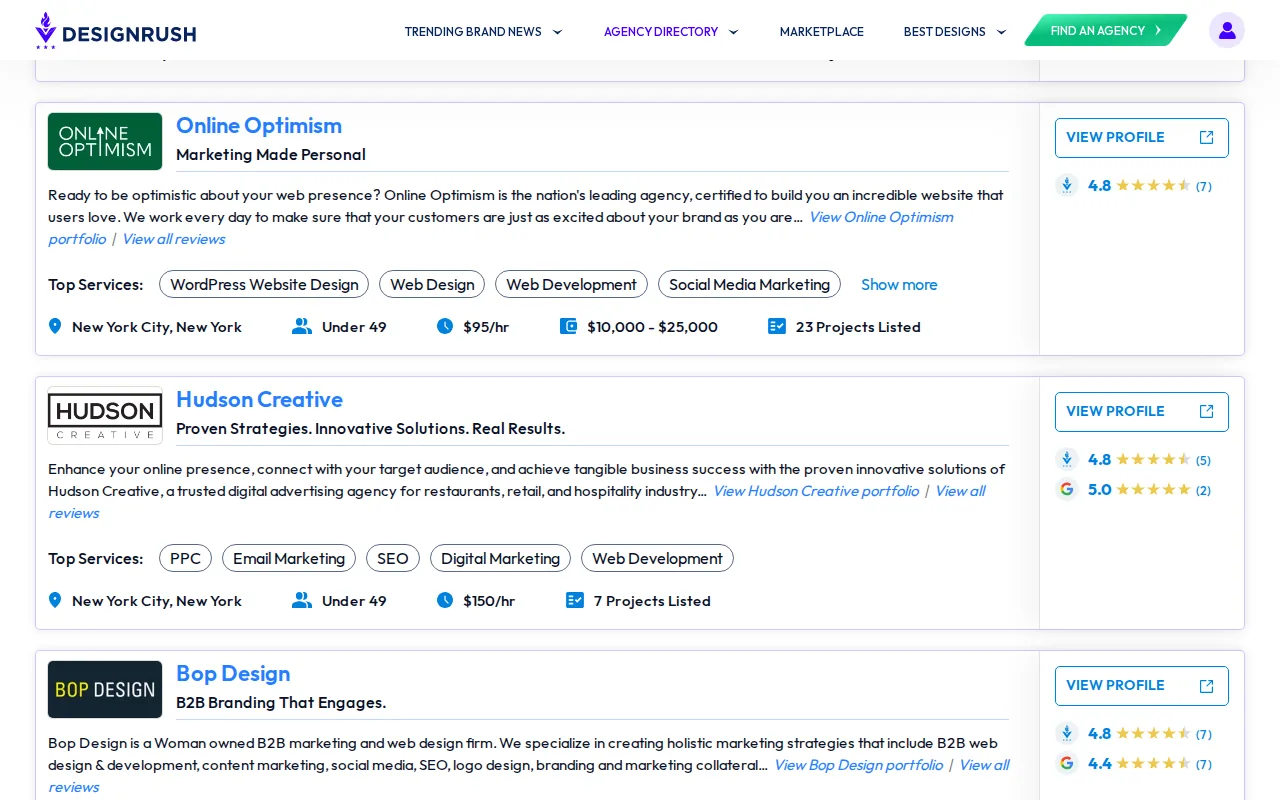View all reviews for Hudson Creative
This screenshot has height=800, width=1280.
960,491
